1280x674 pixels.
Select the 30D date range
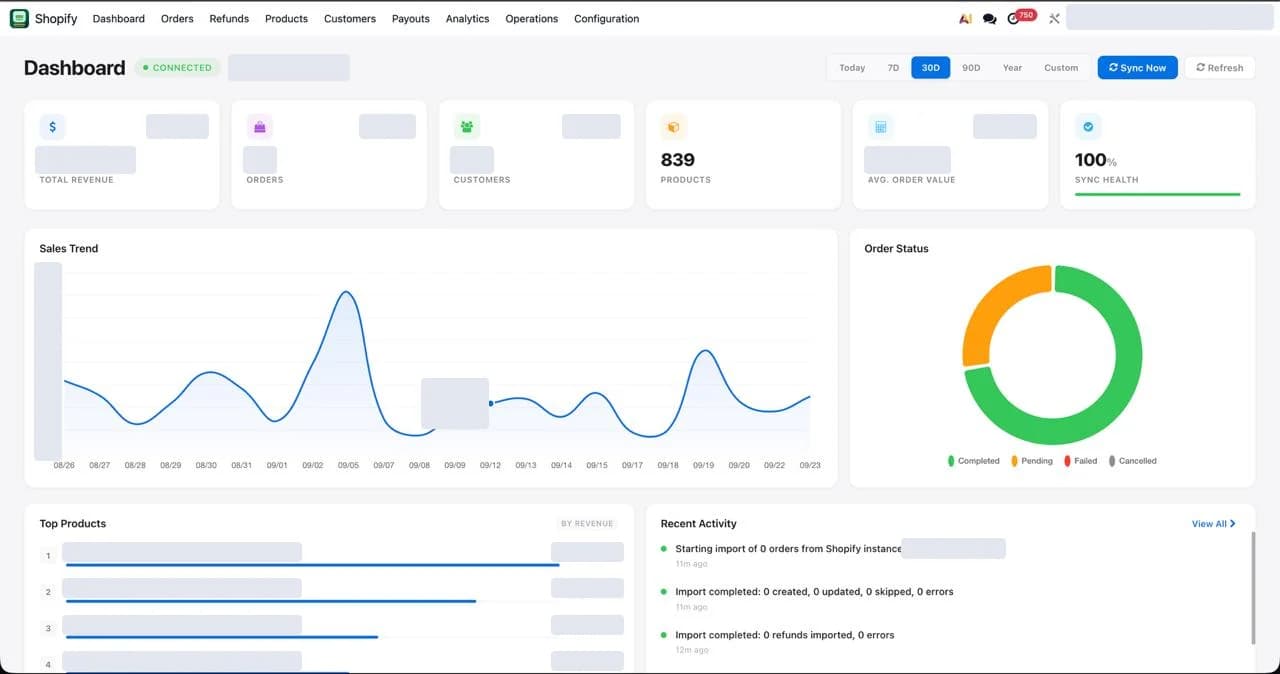point(930,68)
